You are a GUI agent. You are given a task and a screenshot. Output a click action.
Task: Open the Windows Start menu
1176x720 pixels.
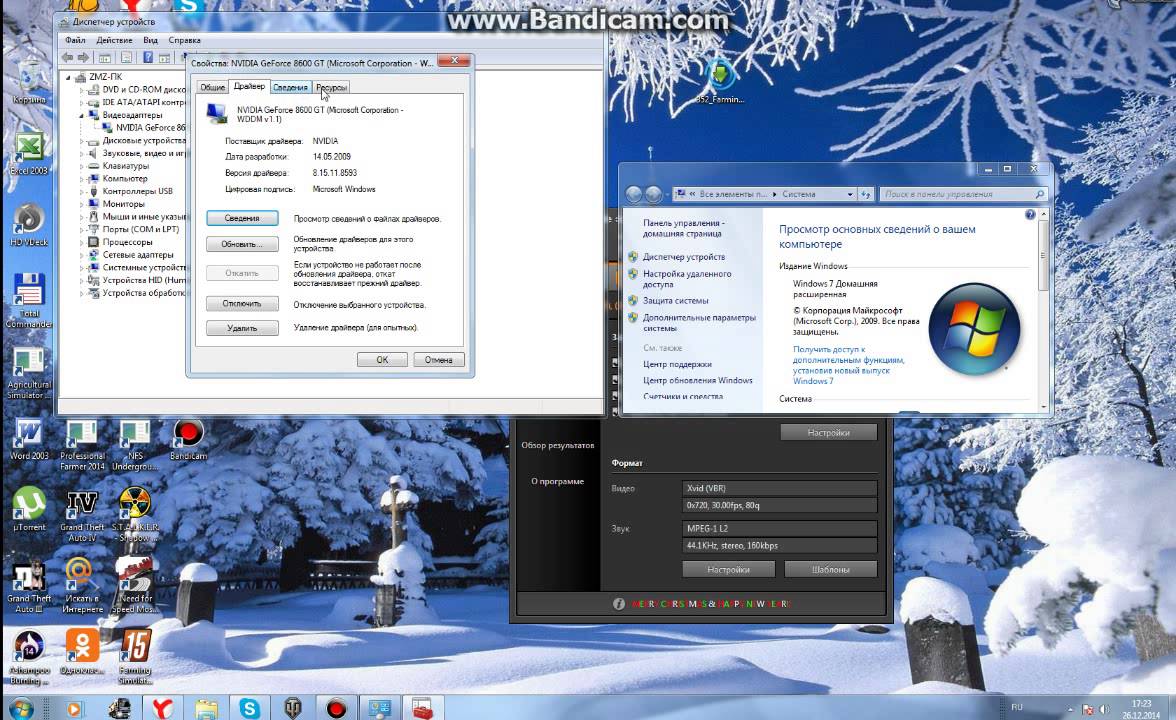coord(21,708)
